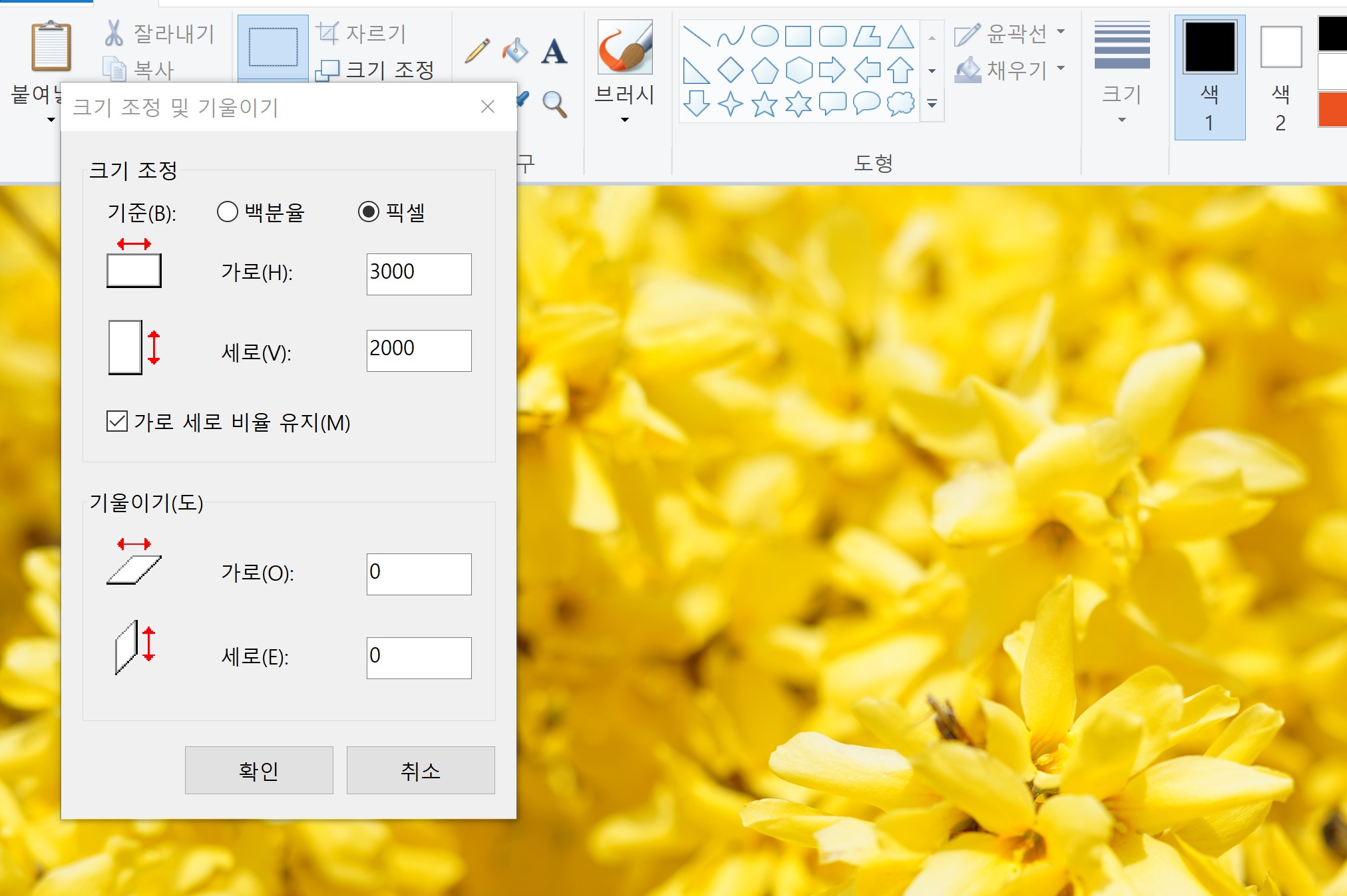The height and width of the screenshot is (896, 1347).
Task: Expand the shapes gallery more arrow
Action: [932, 104]
